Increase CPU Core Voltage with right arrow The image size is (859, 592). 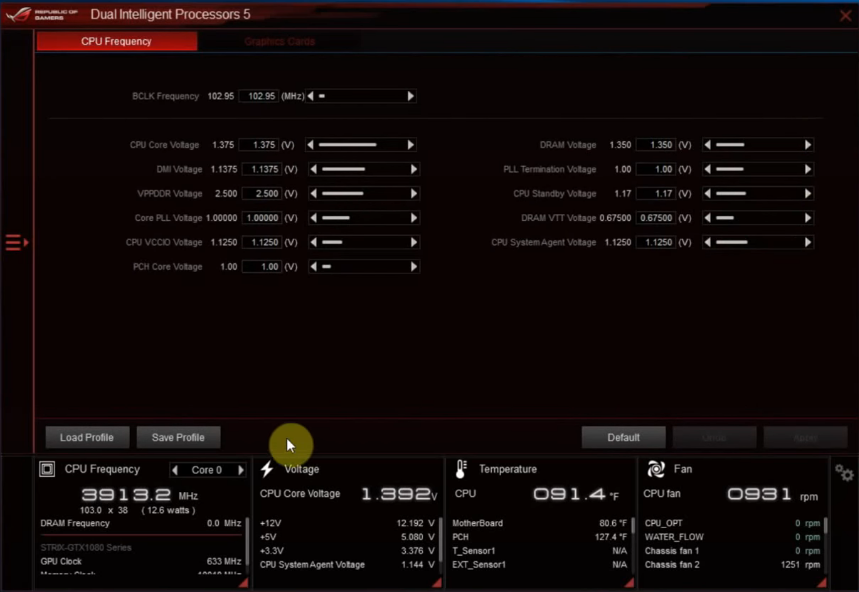[x=410, y=145]
